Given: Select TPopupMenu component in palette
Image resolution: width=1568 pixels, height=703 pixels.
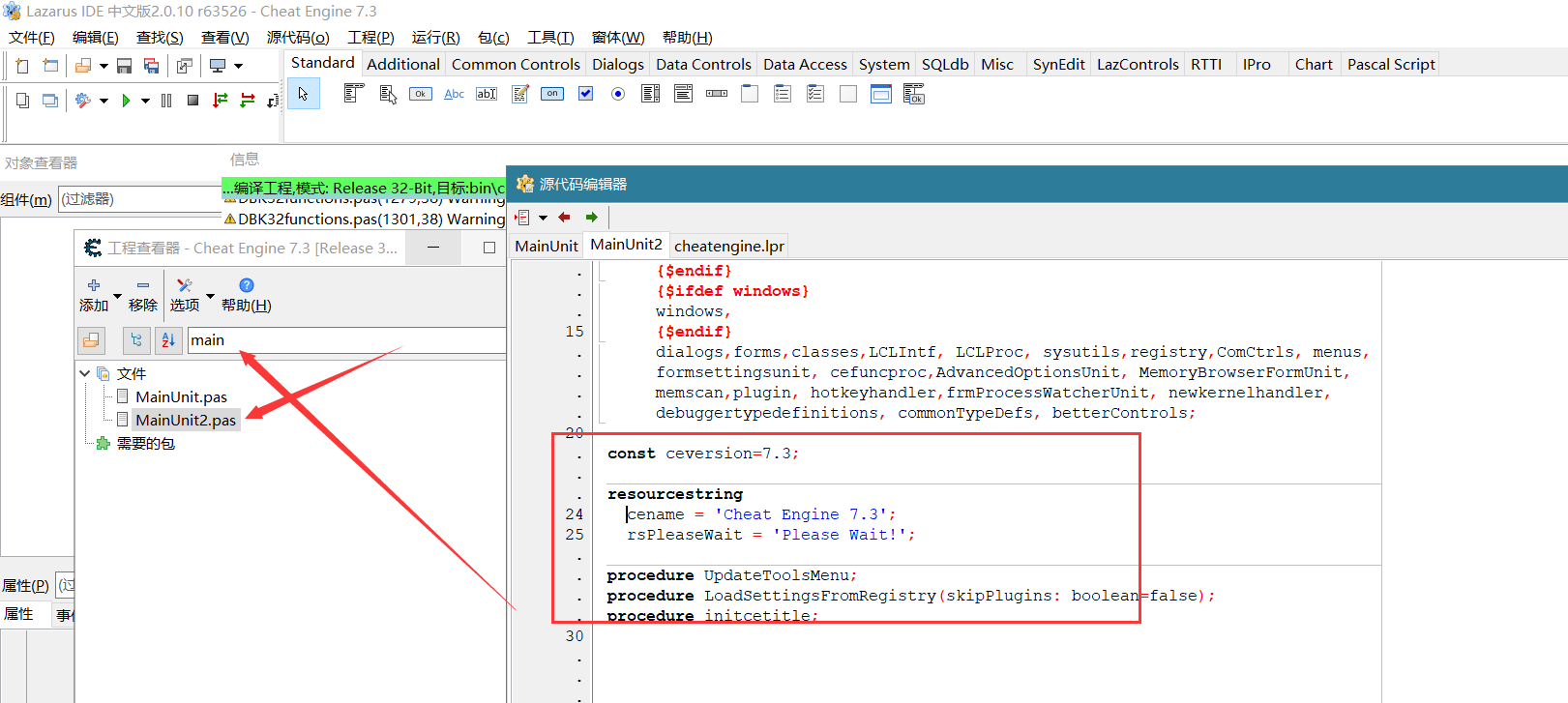Looking at the screenshot, I should click(388, 94).
